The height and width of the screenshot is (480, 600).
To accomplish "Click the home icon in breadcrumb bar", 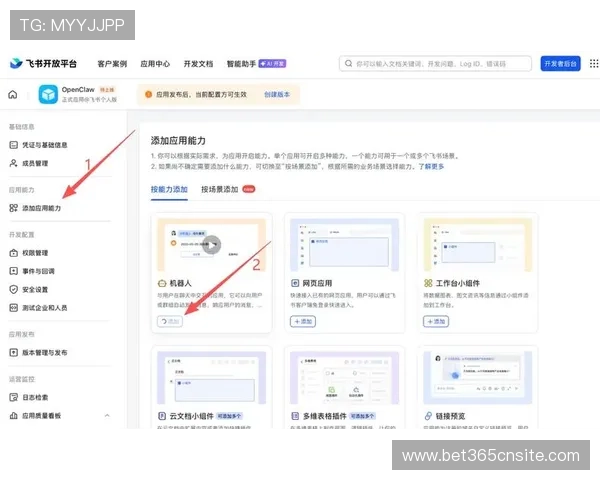I will (x=14, y=95).
